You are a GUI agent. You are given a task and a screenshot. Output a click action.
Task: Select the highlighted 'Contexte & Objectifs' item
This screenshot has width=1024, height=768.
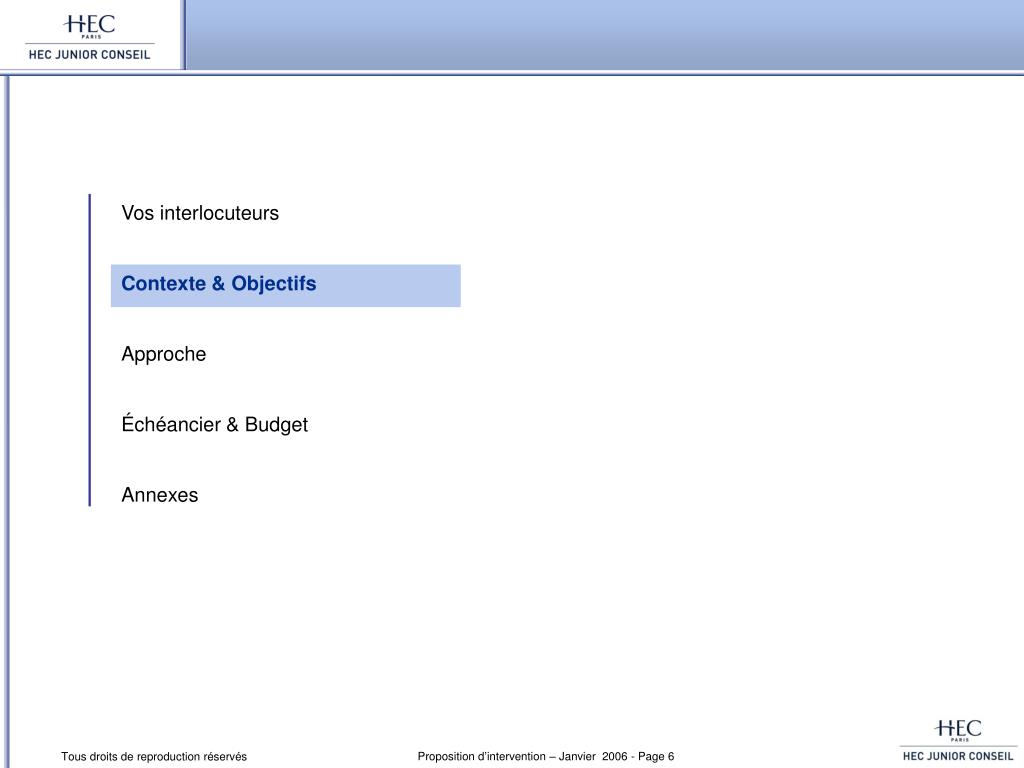coord(285,285)
